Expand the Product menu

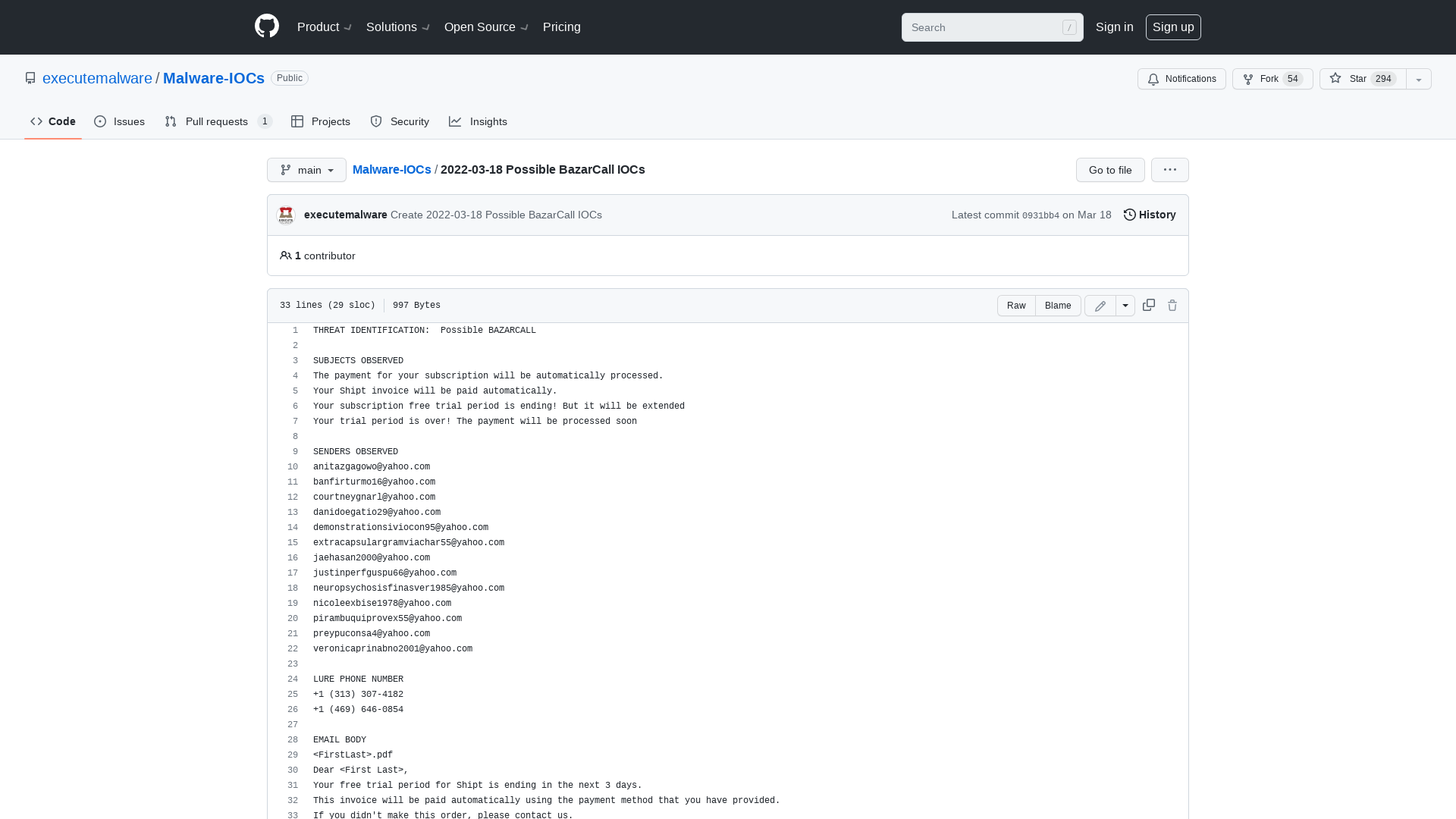[x=325, y=27]
